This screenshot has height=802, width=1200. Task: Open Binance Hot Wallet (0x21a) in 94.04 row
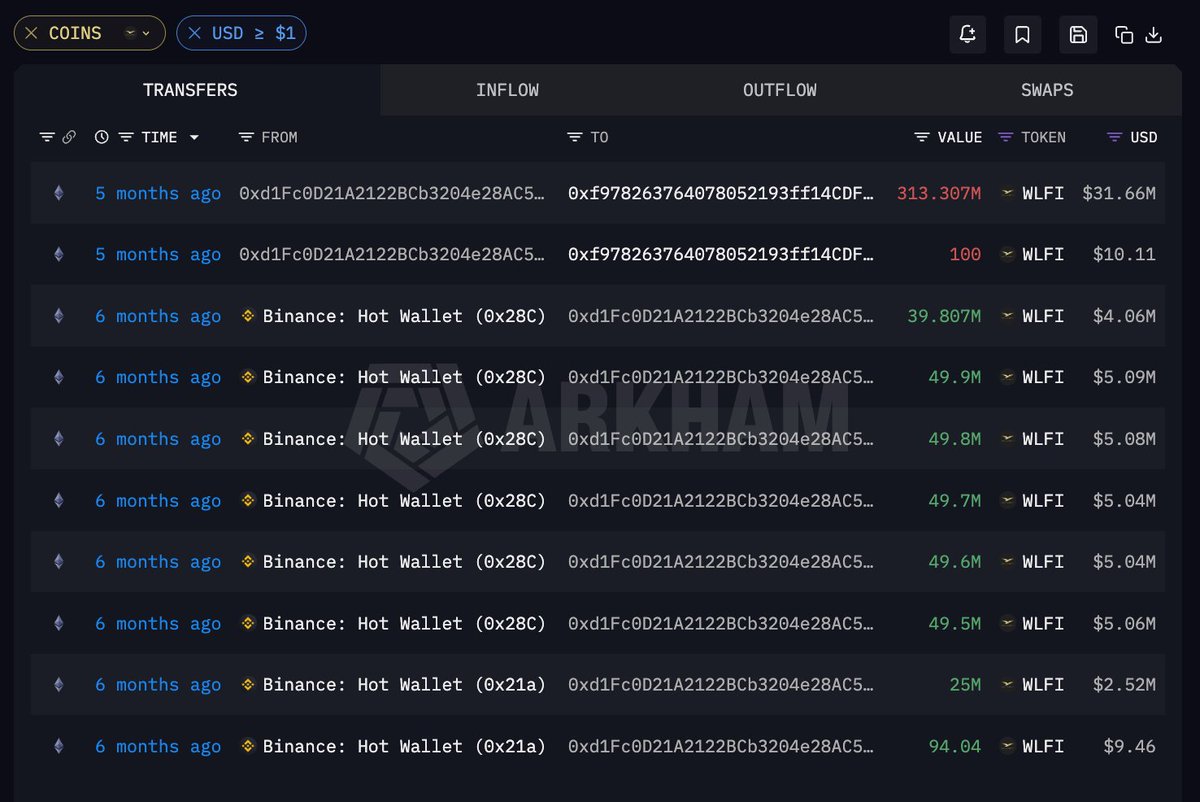point(404,746)
